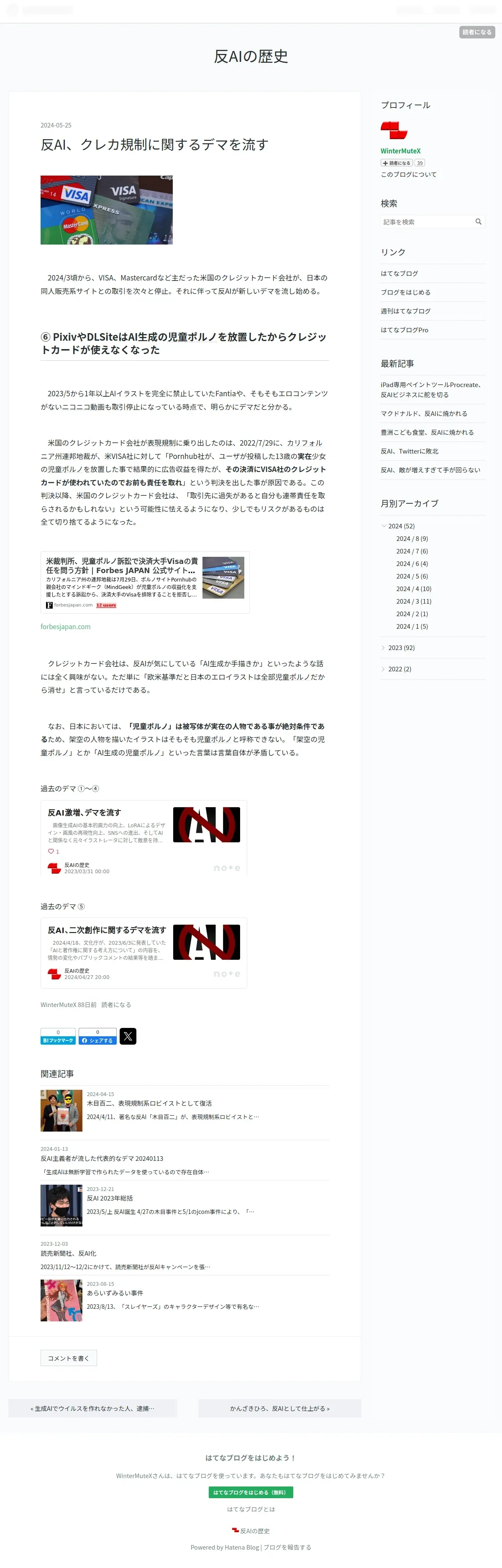Go to previous post 生成AIでウイルスを作れなかった人
Image resolution: width=502 pixels, height=1568 pixels.
92,1408
